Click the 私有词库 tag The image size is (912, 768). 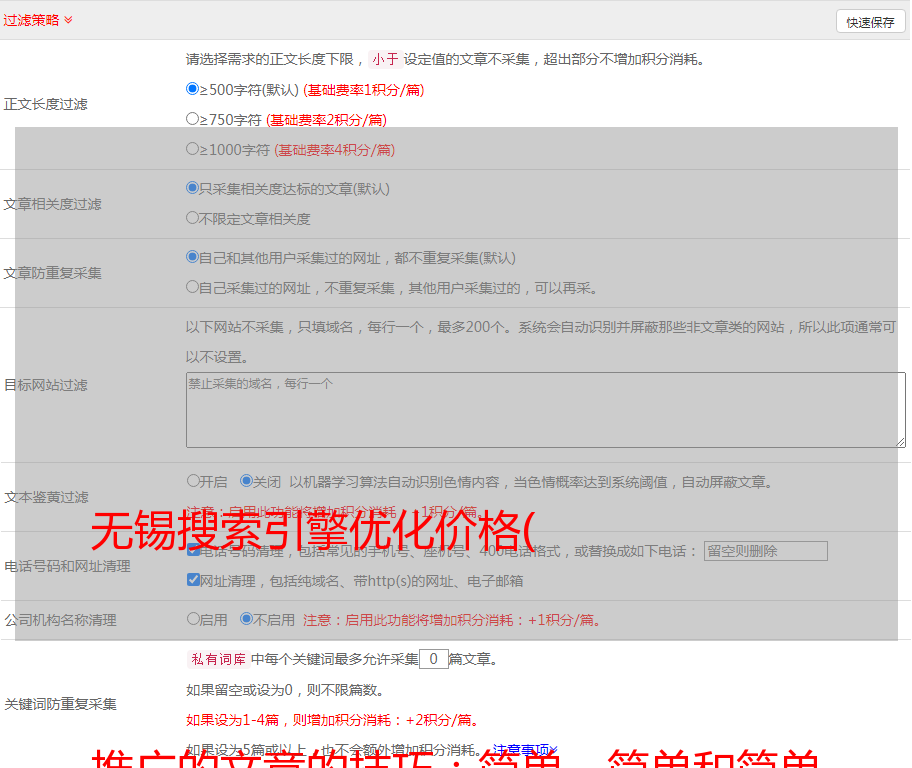(219, 659)
